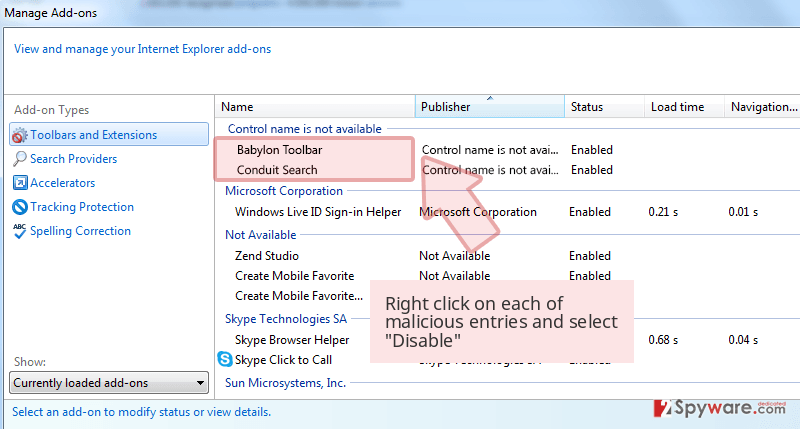
Task: Select the Skype Browser Helper row
Action: click(292, 340)
